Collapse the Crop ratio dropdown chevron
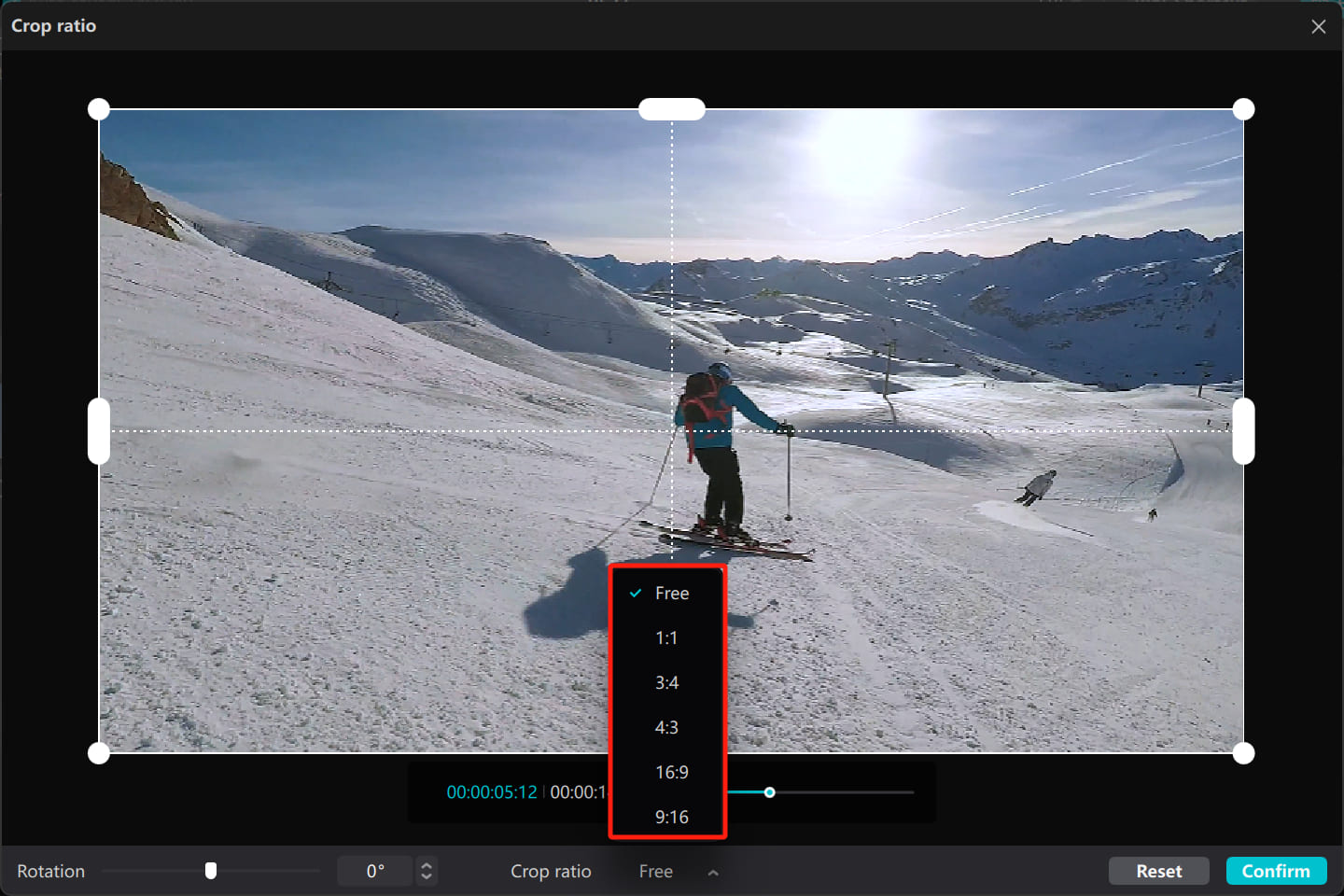Screen dimensions: 1344x896 coord(713,873)
